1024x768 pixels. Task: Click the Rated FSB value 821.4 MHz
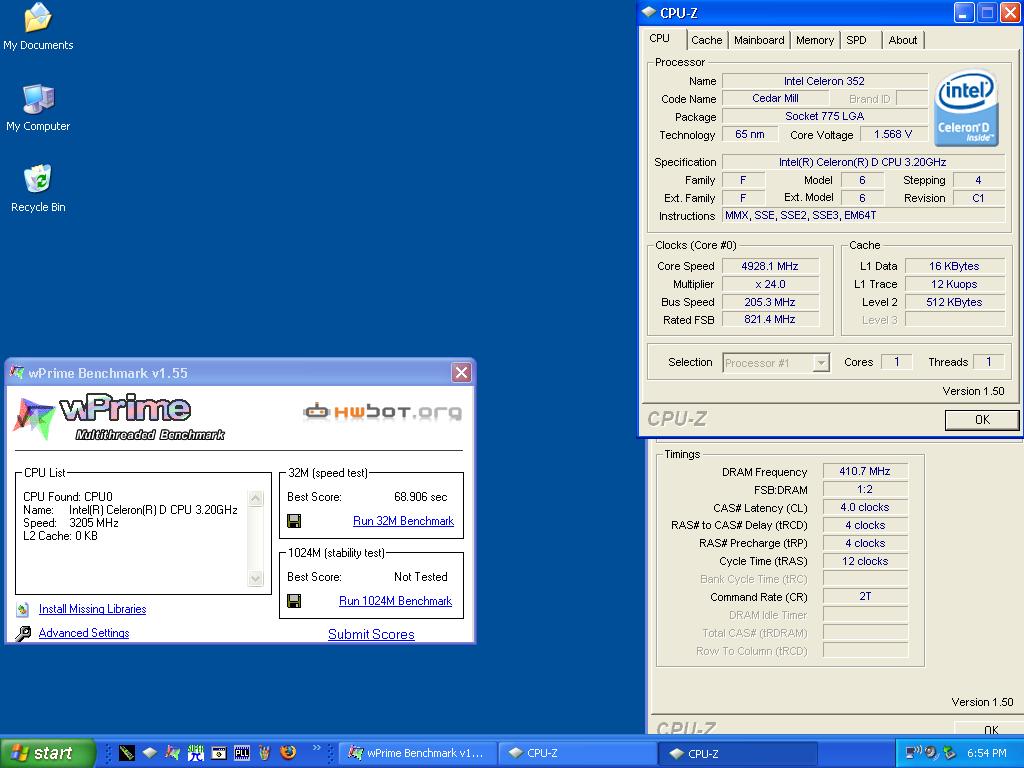point(770,320)
